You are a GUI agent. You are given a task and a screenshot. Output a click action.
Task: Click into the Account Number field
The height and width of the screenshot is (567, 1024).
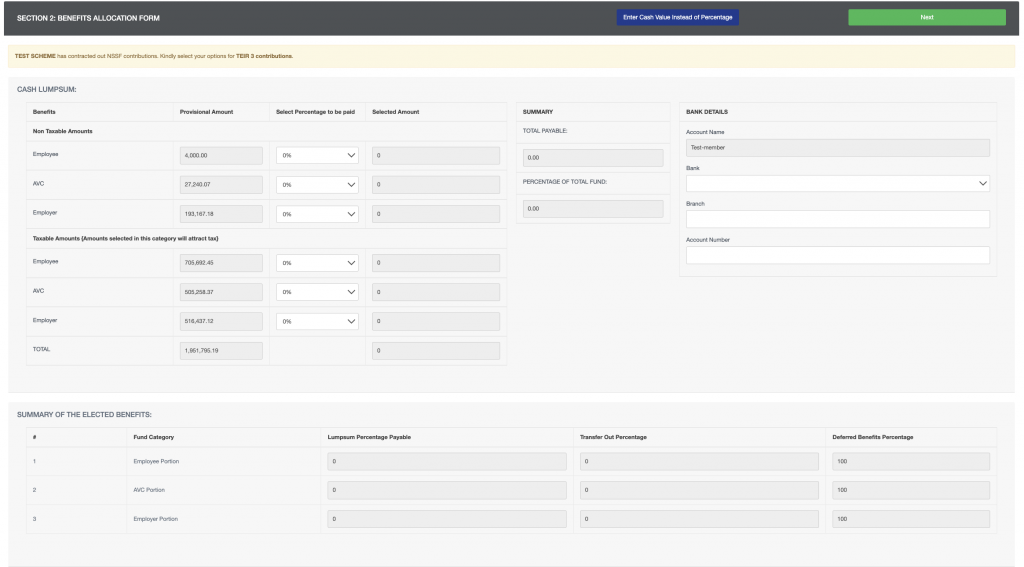coord(837,255)
